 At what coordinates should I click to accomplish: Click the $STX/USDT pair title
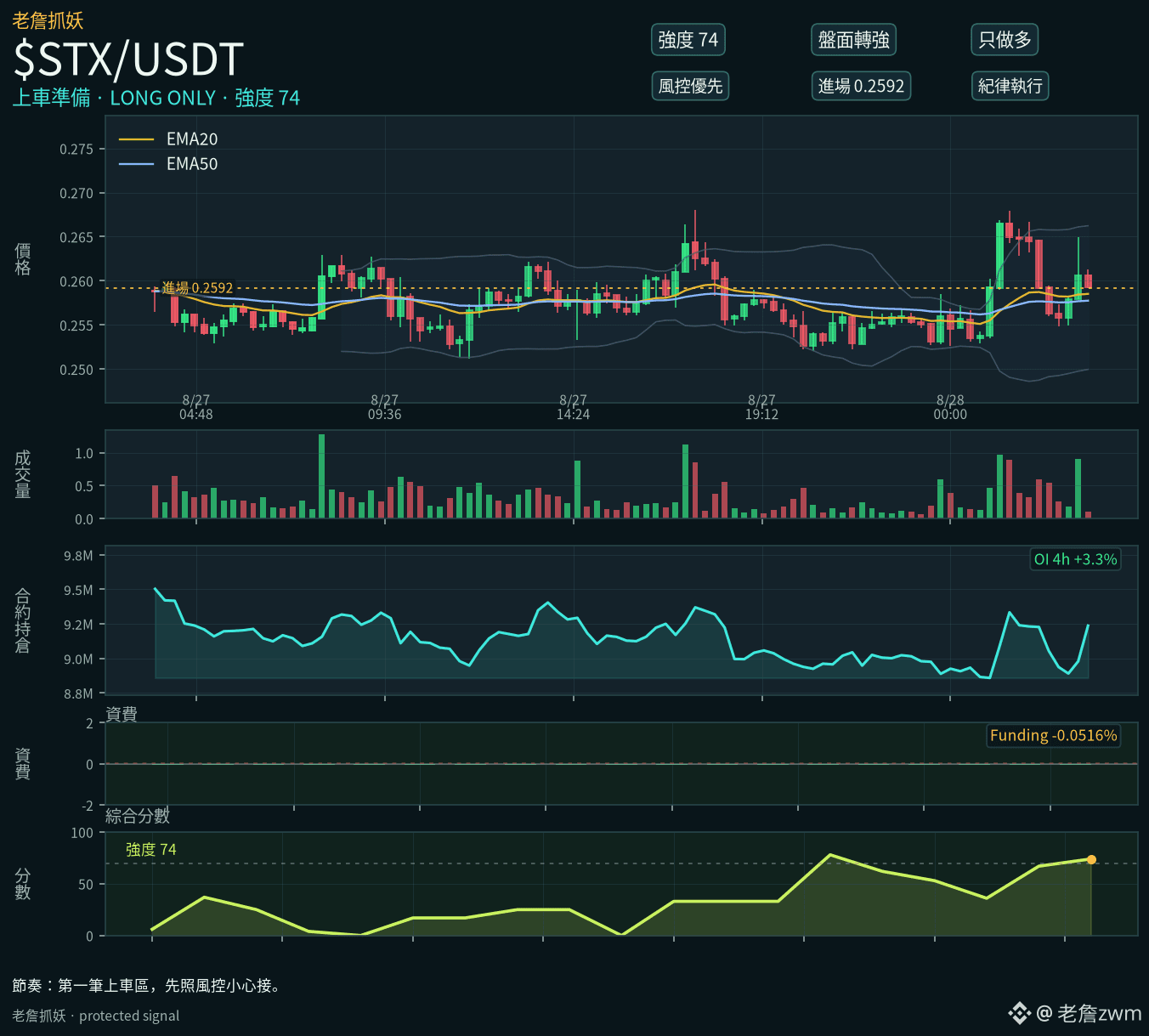point(128,59)
